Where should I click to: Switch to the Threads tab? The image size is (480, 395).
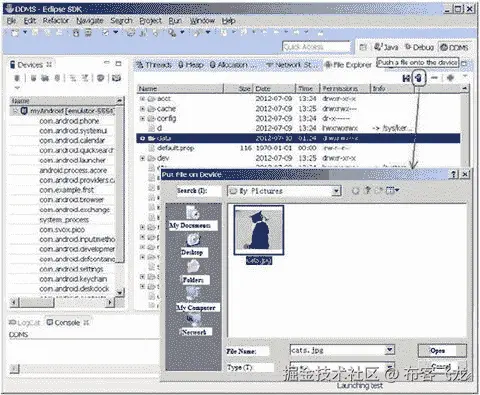click(155, 65)
